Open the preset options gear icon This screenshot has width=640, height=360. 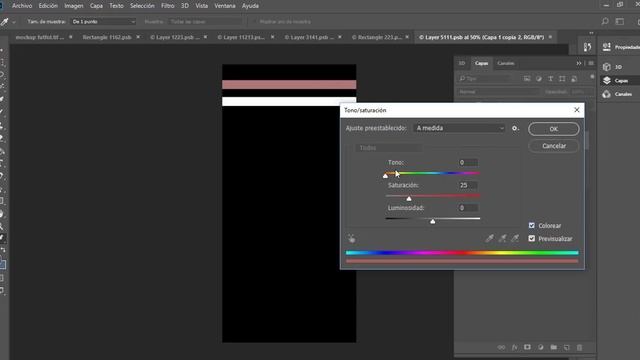[x=515, y=128]
